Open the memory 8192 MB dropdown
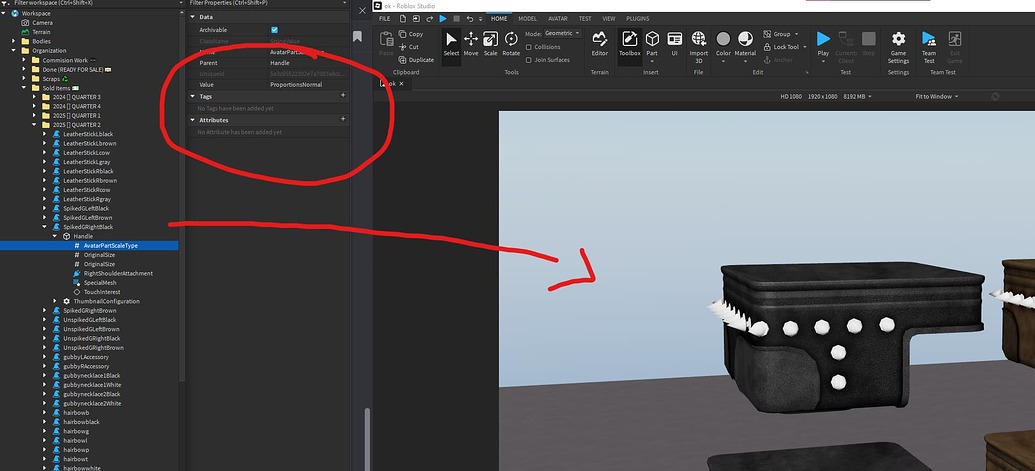 pos(857,96)
